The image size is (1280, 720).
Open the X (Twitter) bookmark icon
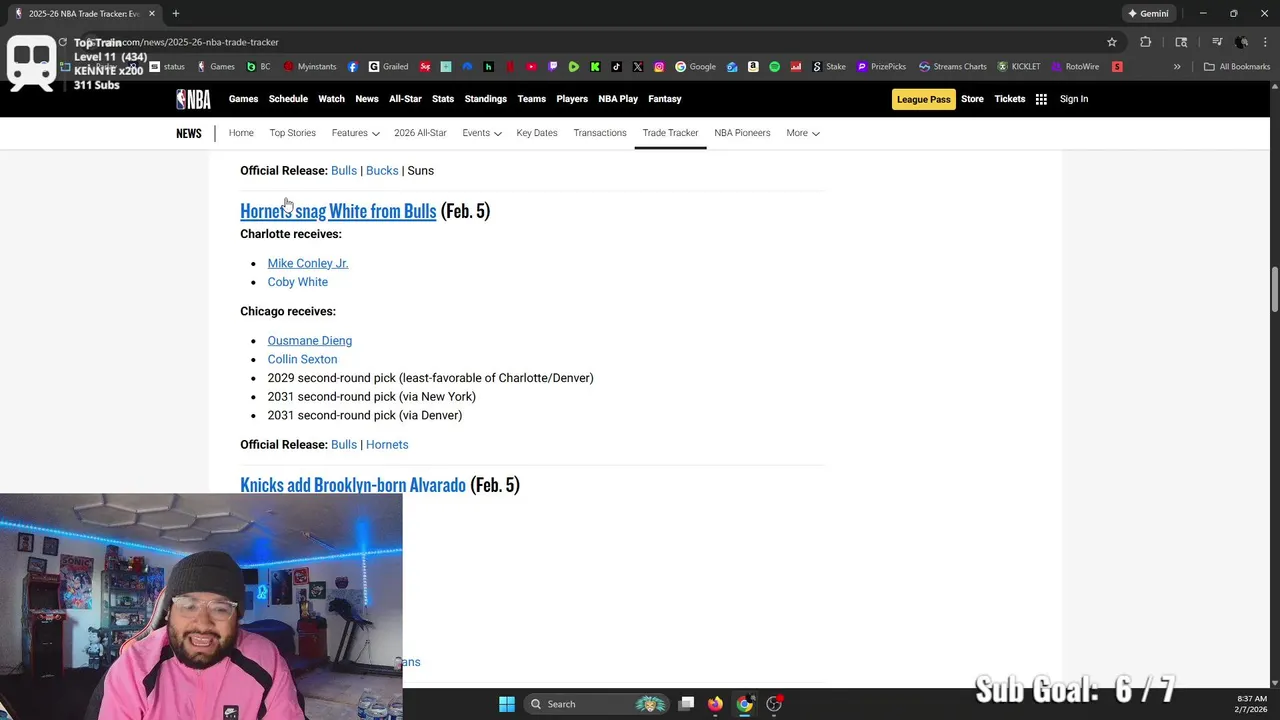(638, 67)
